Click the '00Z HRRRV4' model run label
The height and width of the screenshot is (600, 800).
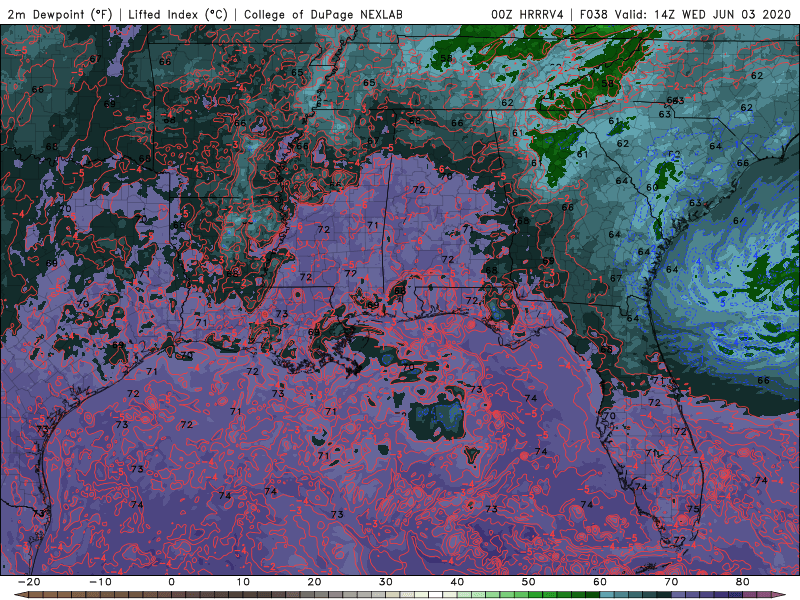coord(527,14)
